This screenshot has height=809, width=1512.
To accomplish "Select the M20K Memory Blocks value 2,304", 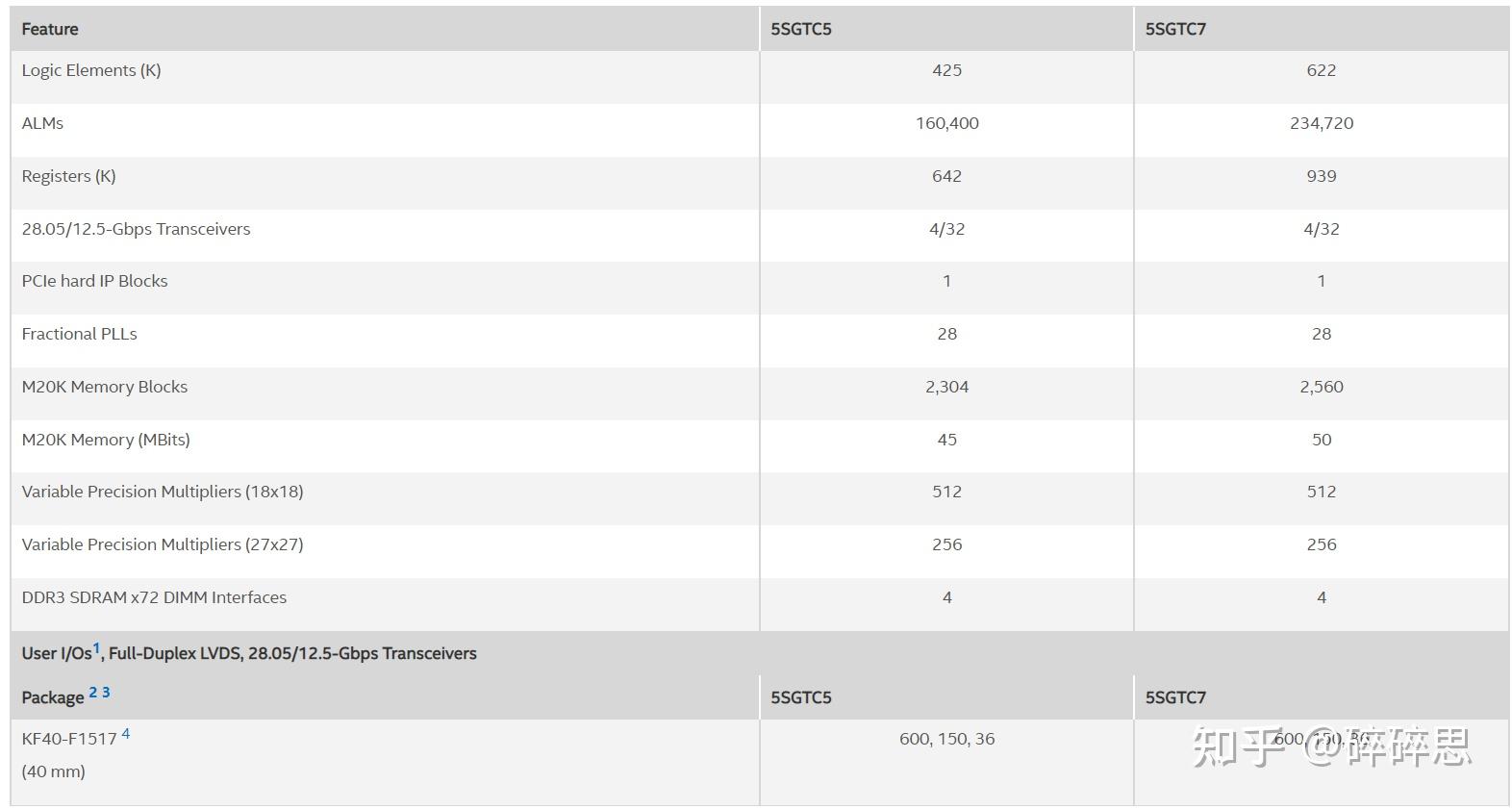I will click(x=946, y=387).
